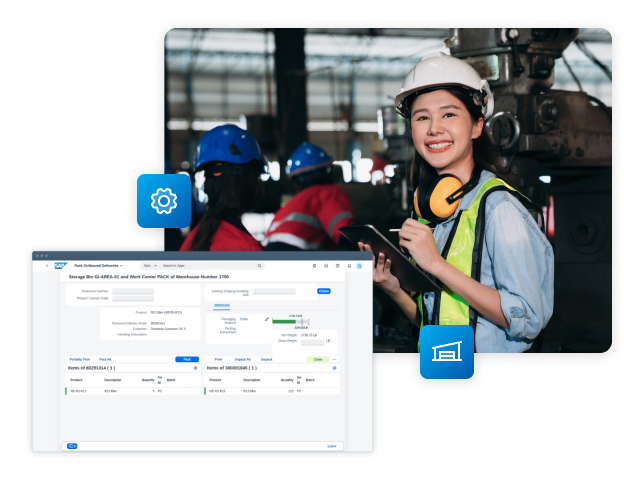Click the blue message icon at bottom left
Viewport: 640px width, 480px height.
tap(71, 446)
